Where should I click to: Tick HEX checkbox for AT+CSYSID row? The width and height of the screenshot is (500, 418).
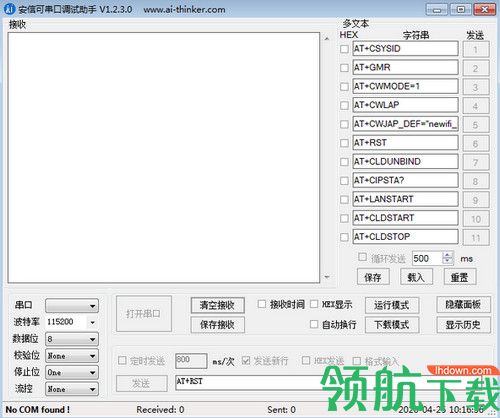pyautogui.click(x=344, y=49)
